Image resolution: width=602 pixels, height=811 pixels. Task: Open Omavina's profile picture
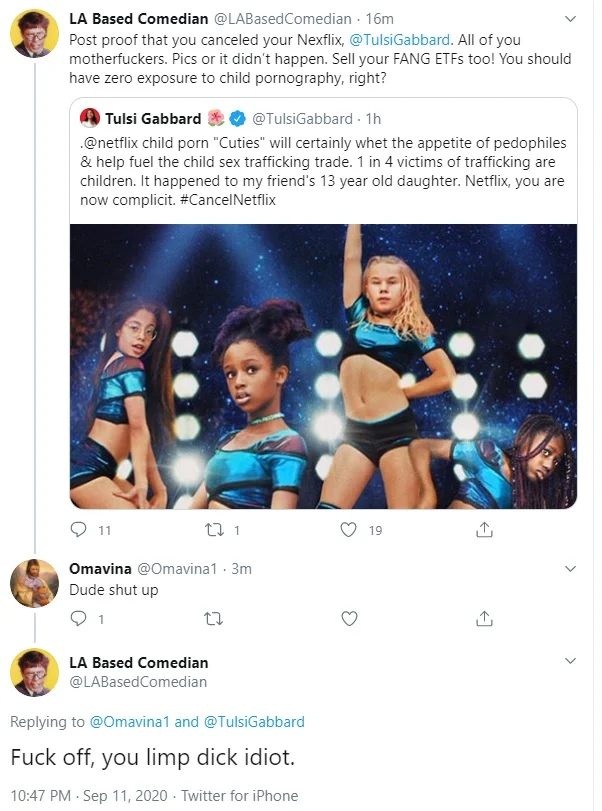click(34, 583)
